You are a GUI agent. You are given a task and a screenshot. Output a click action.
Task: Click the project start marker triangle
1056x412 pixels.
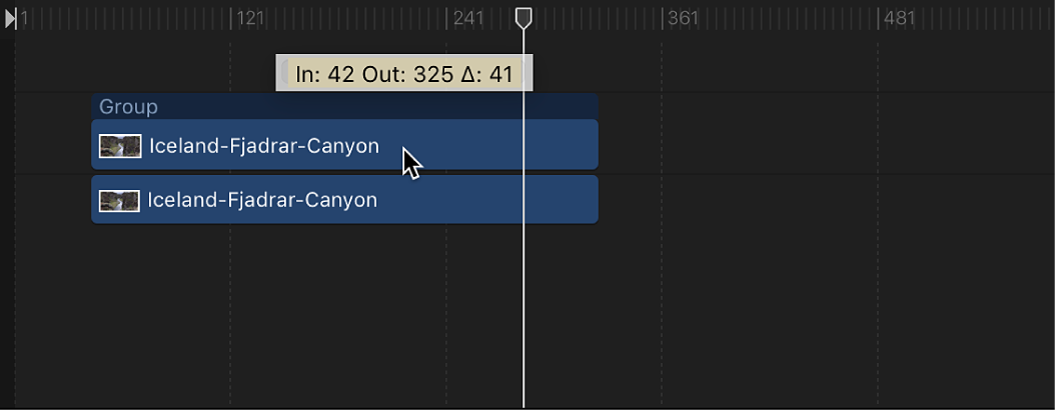(x=10, y=18)
